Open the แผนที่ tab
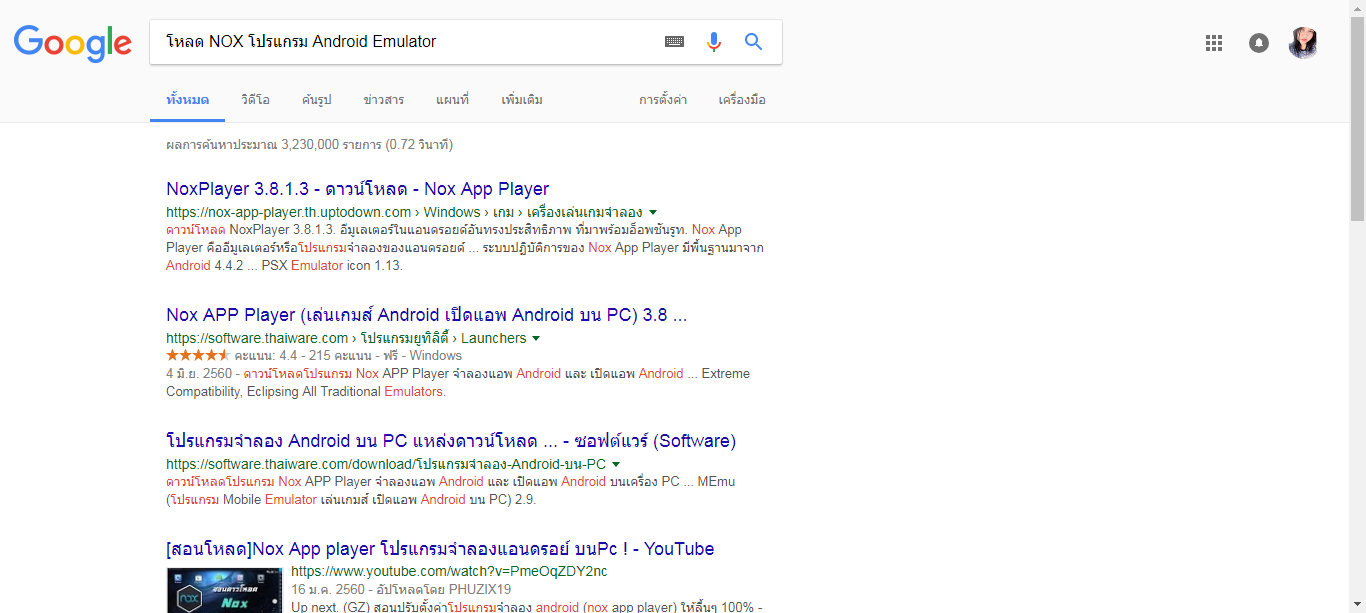 click(452, 100)
